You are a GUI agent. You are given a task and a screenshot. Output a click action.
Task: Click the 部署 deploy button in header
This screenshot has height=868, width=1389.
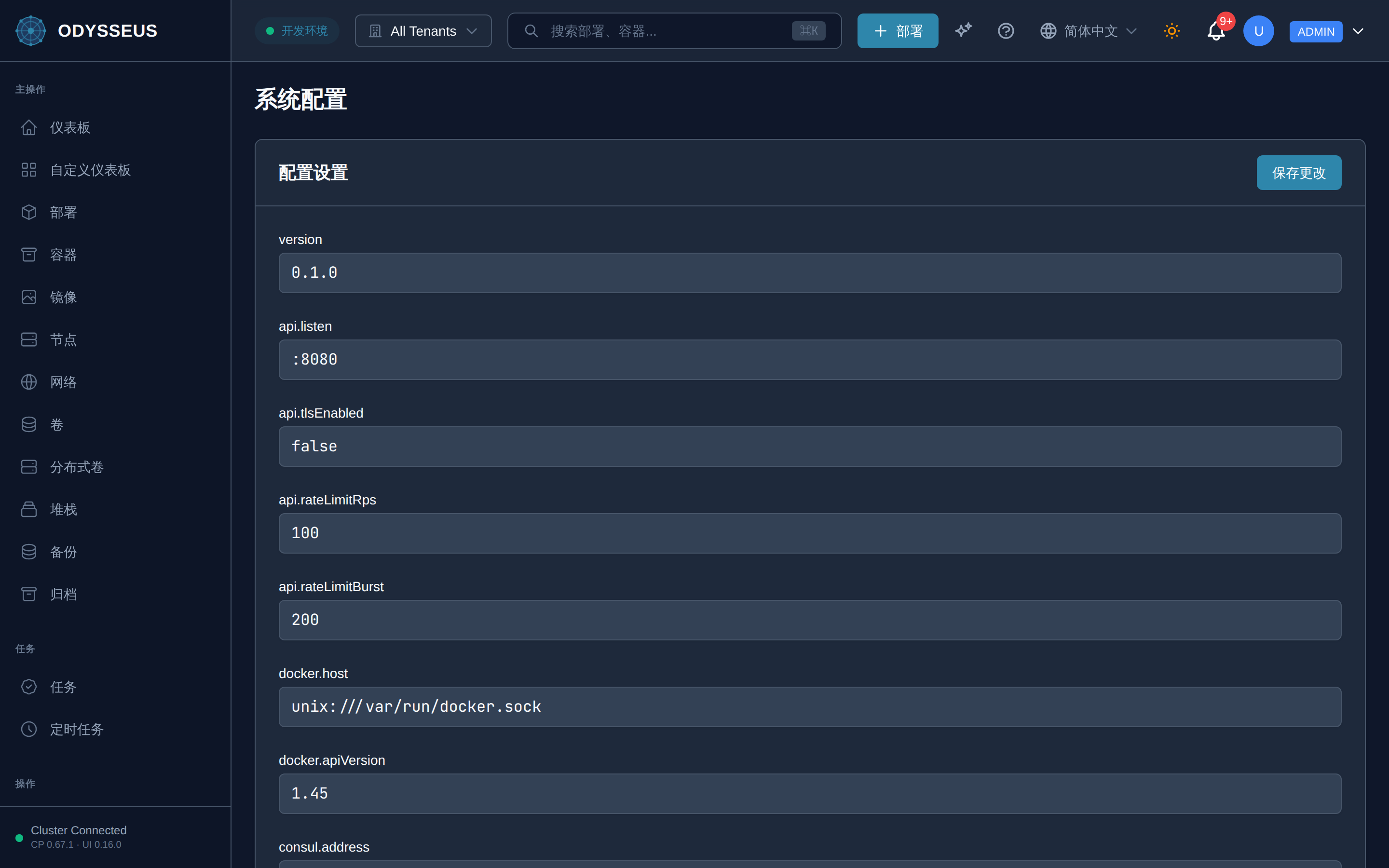tap(898, 31)
